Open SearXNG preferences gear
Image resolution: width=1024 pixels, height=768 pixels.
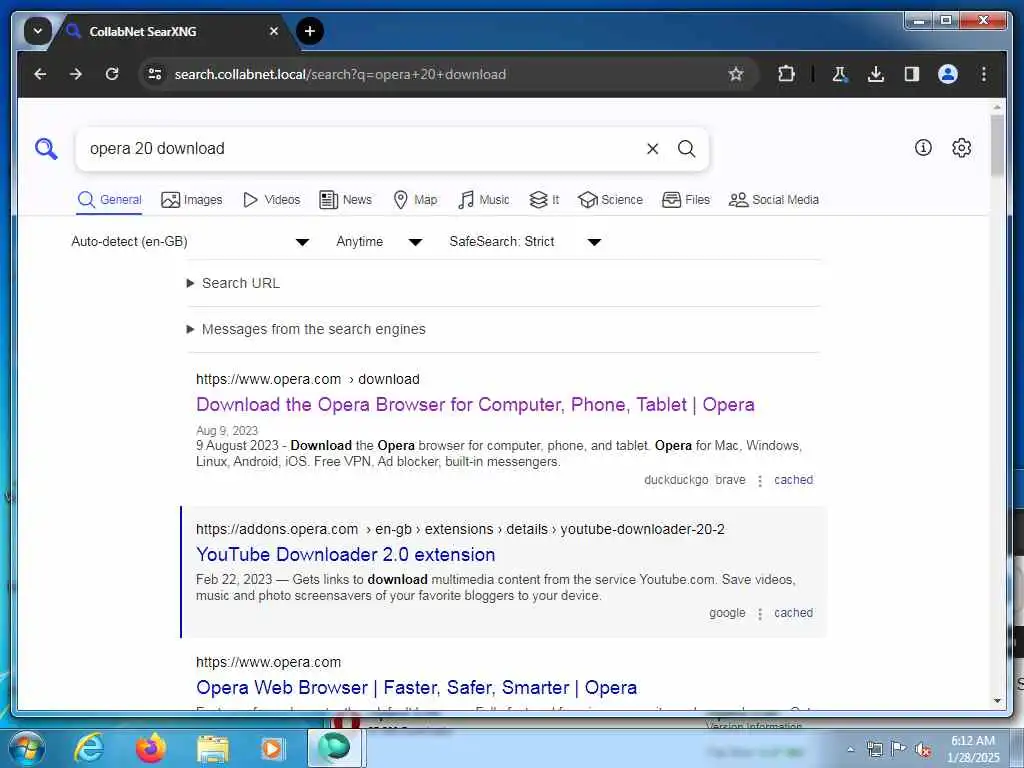click(x=961, y=148)
